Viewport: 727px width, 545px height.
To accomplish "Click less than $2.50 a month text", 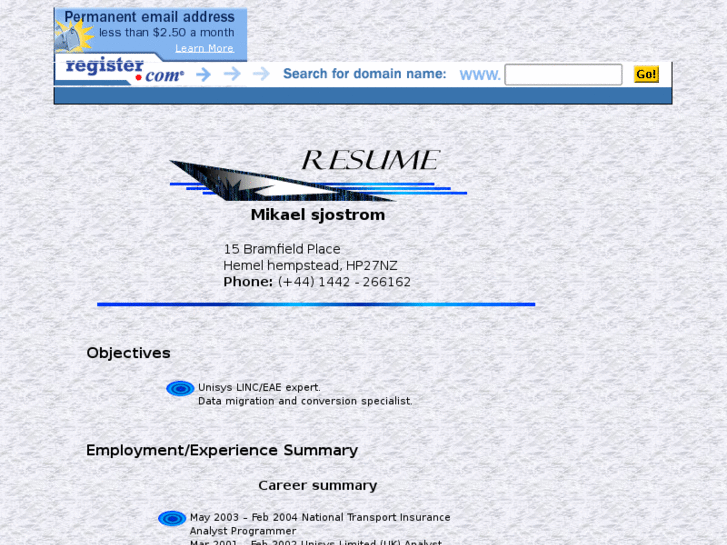I will click(167, 32).
